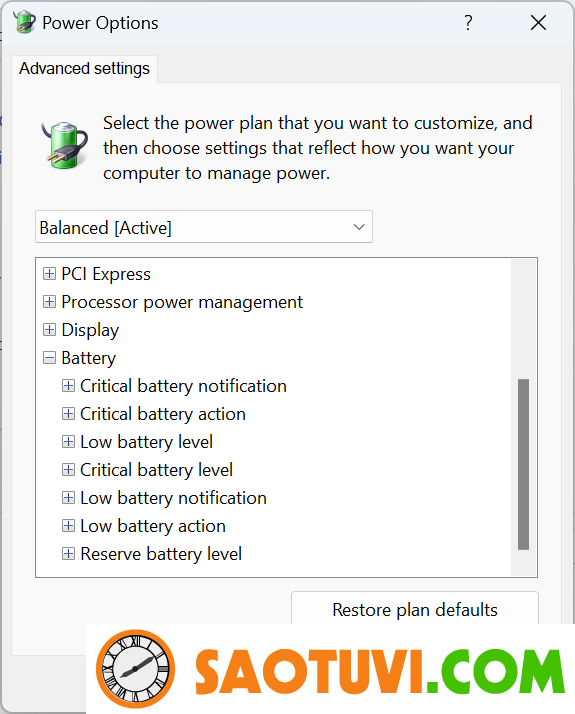Expand Processor power management settings
575x714 pixels.
coord(49,302)
